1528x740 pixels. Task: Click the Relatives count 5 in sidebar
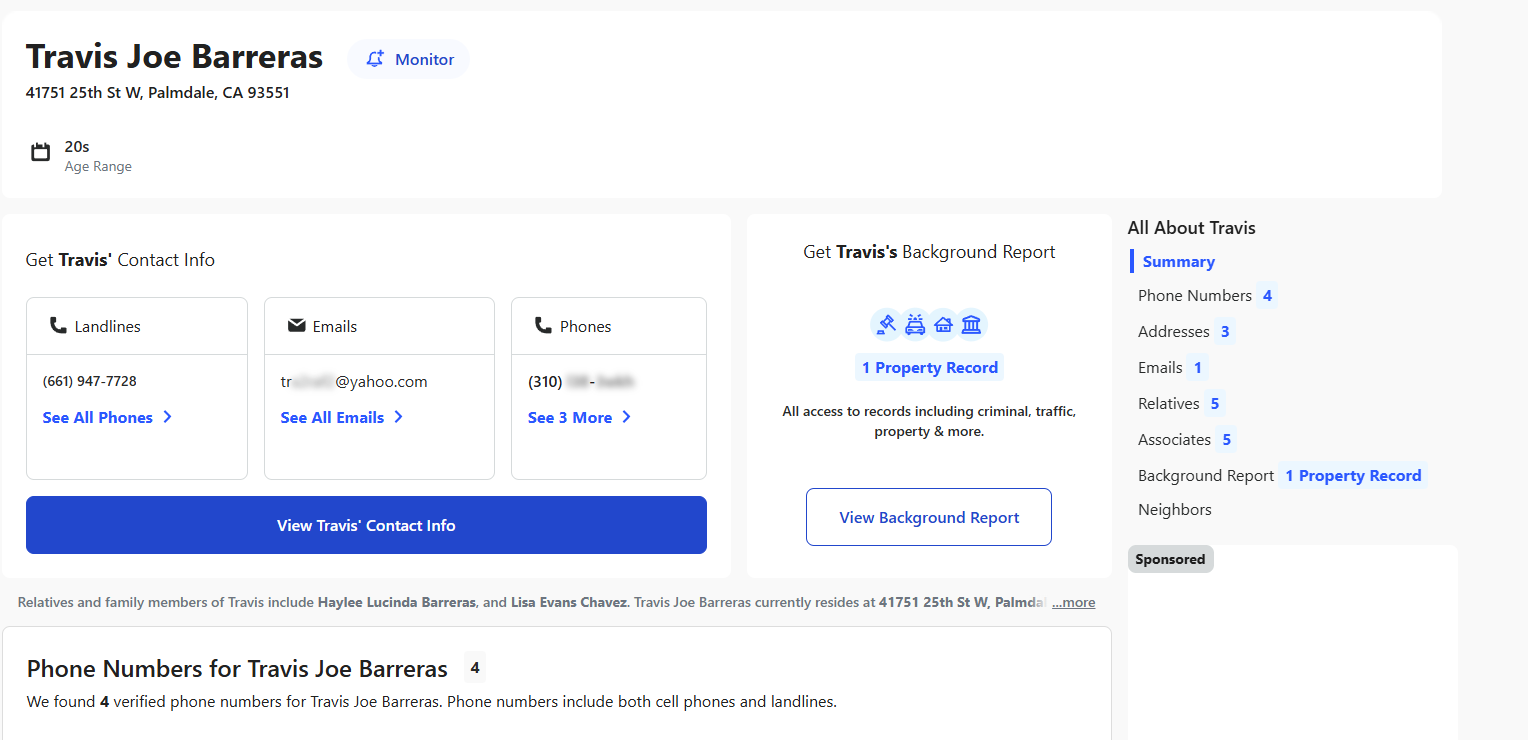(x=1215, y=404)
